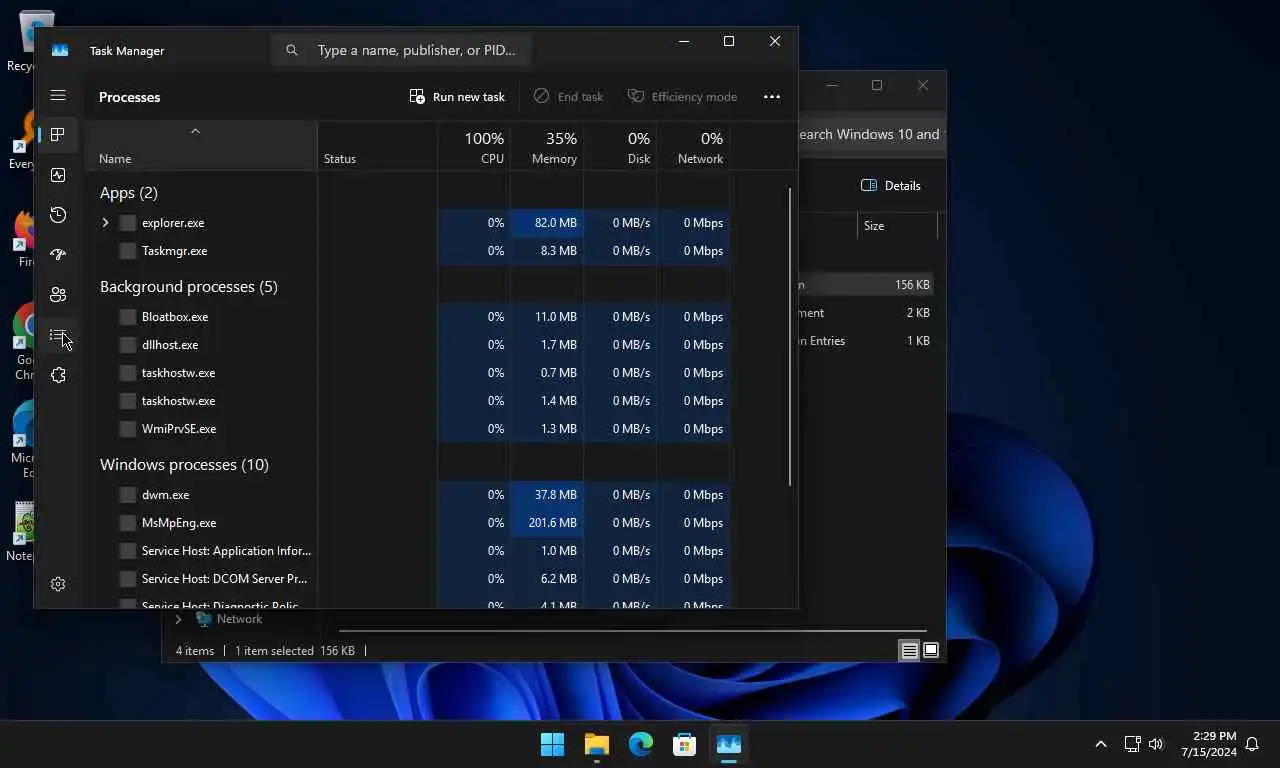The image size is (1280, 768).
Task: Click the Bloatbox.exe process icon
Action: pyautogui.click(x=127, y=317)
